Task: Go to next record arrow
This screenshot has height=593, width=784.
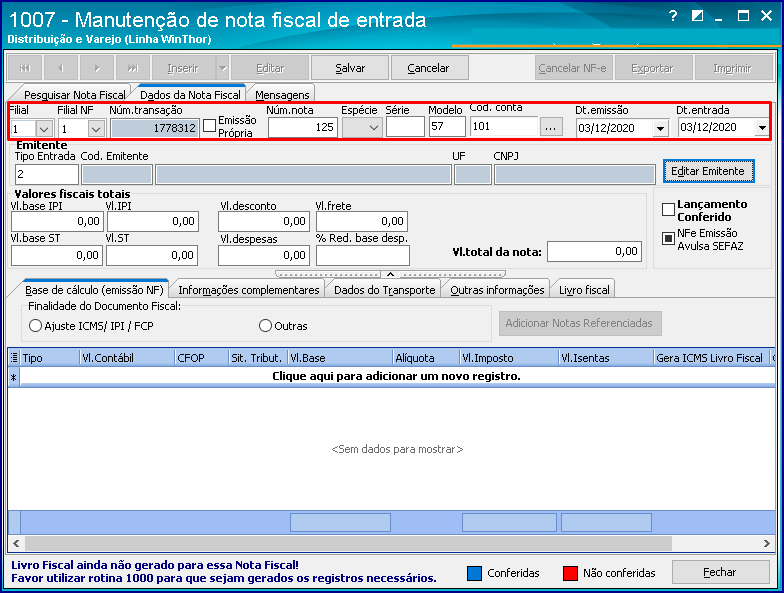Action: tap(96, 68)
